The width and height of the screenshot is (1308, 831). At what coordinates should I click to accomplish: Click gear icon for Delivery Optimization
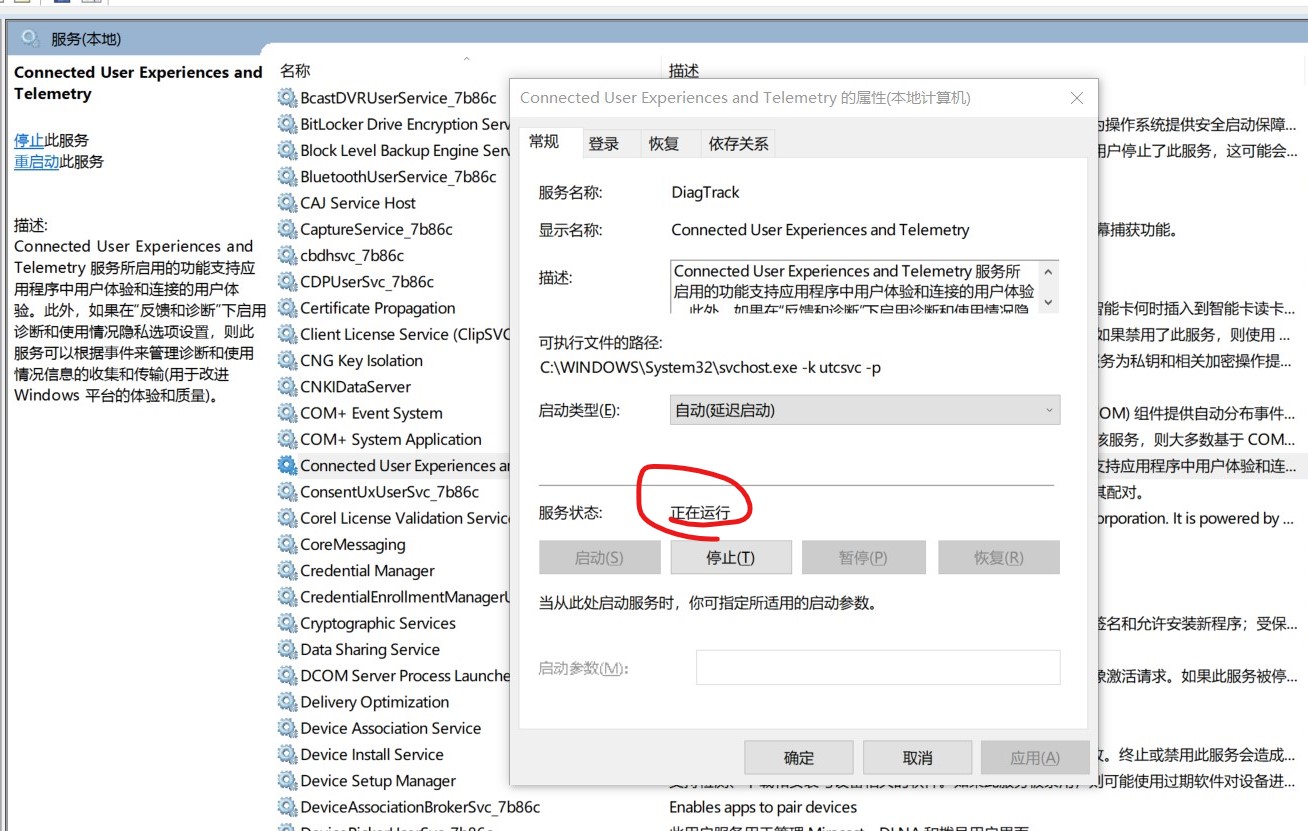[287, 702]
